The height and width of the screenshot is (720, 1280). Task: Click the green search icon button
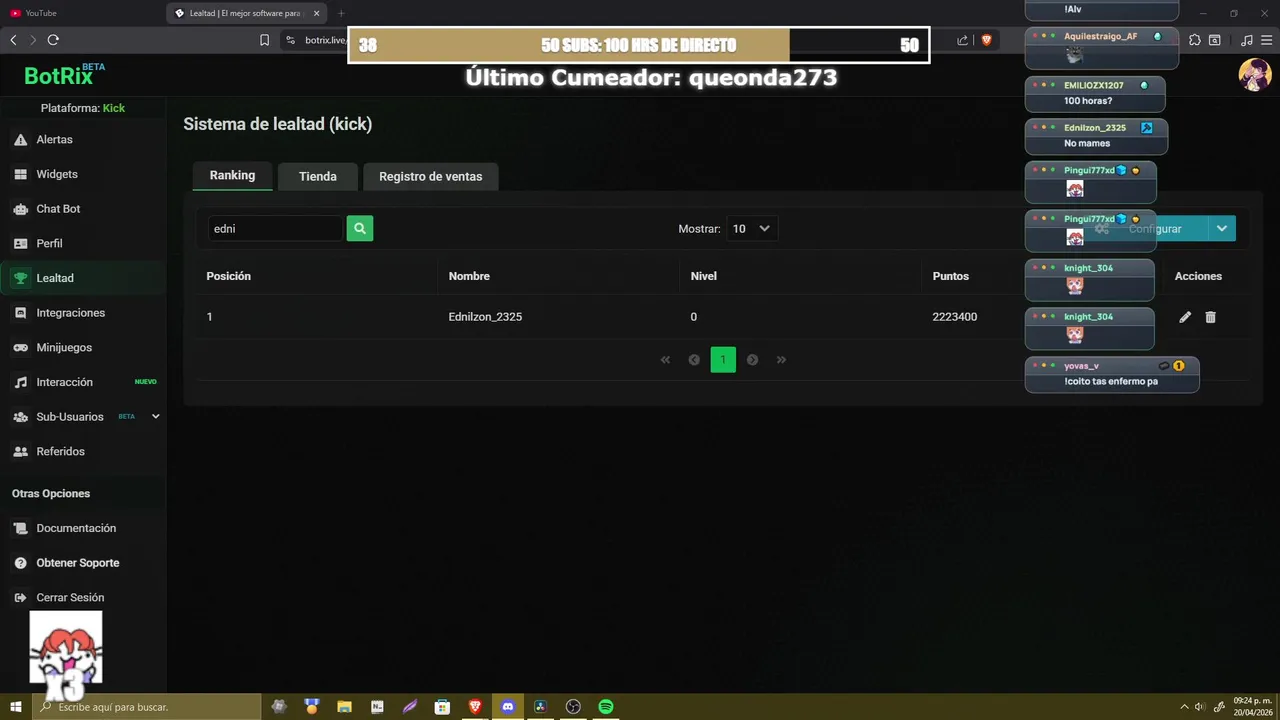[x=360, y=228]
